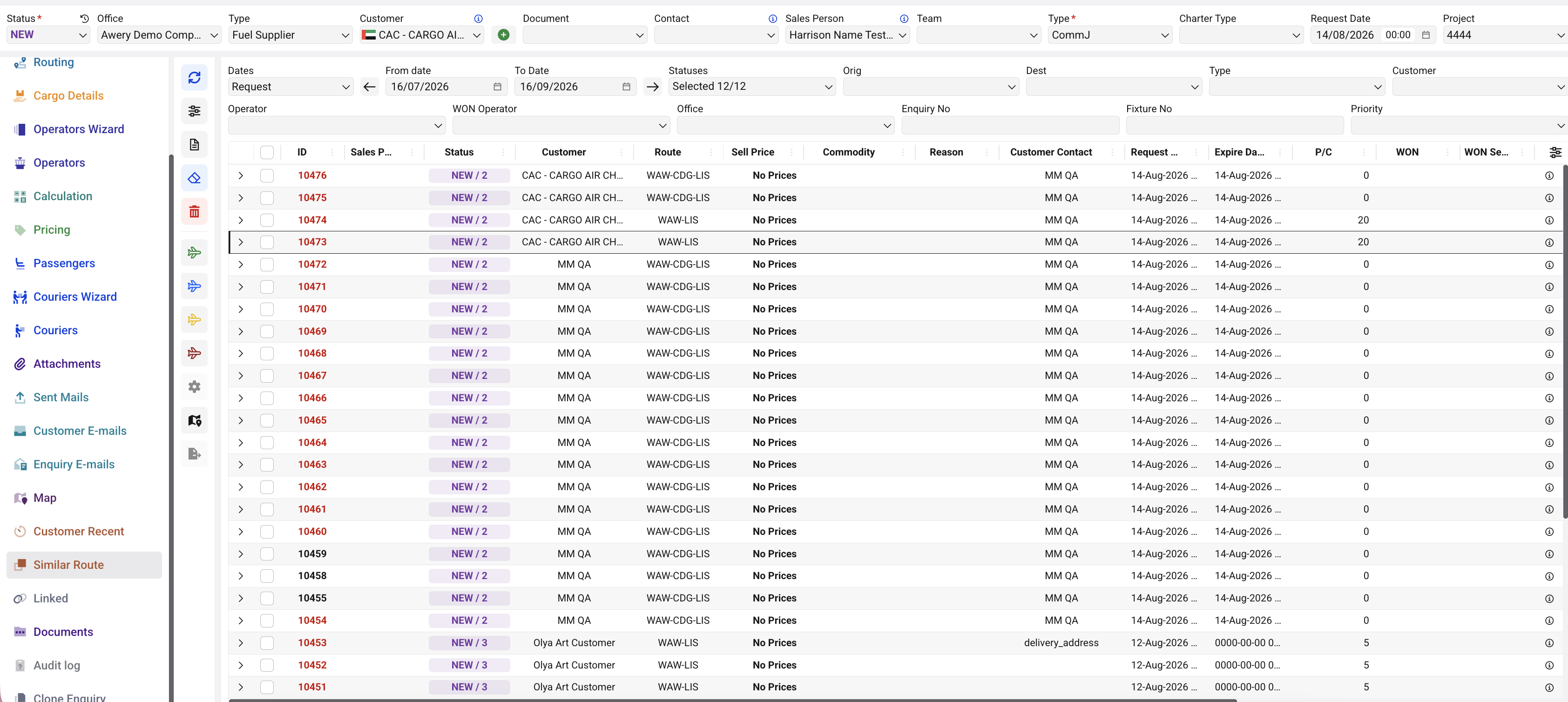Open the Sales Person dropdown
The width and height of the screenshot is (1568, 702).
click(x=847, y=35)
